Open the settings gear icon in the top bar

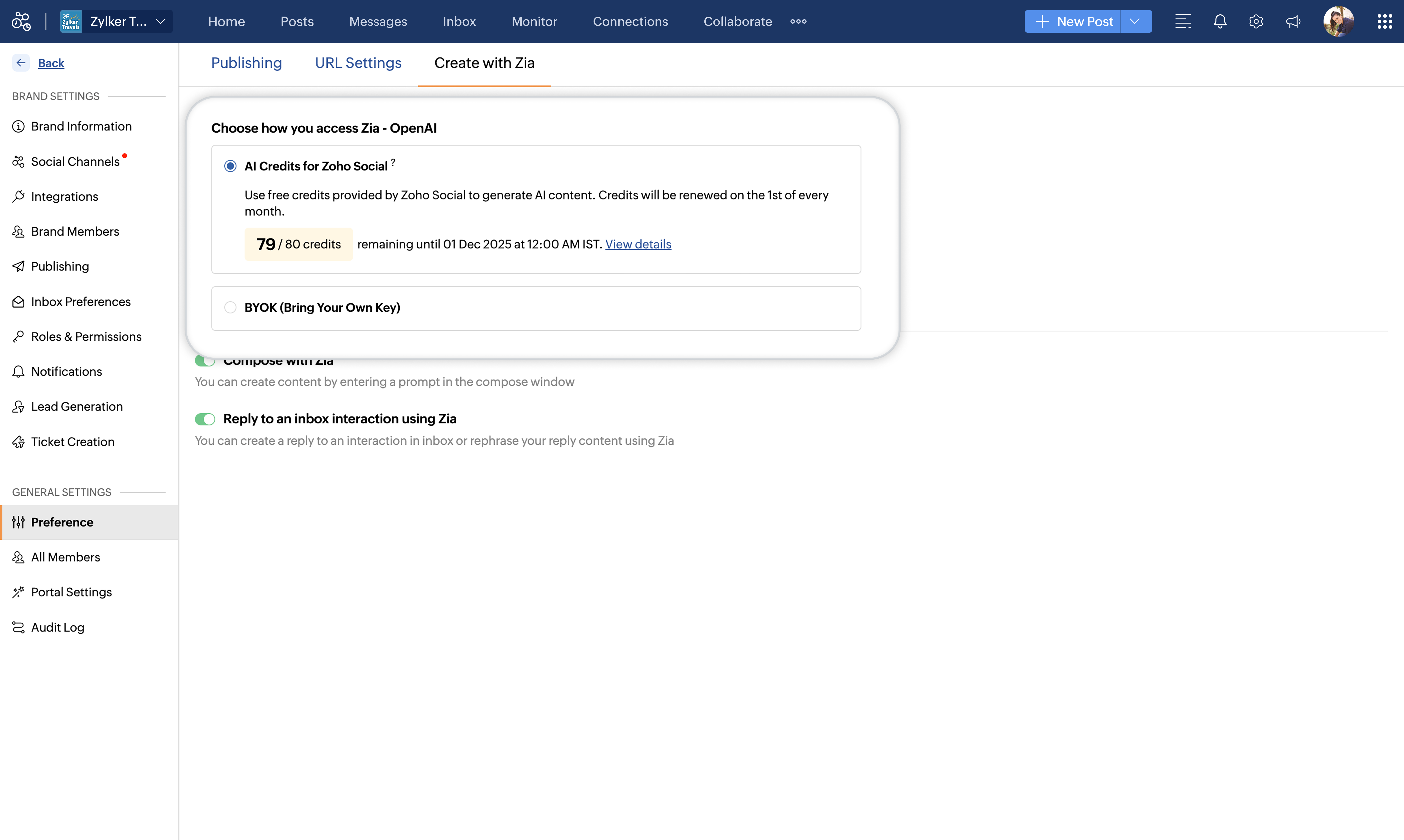[1256, 21]
